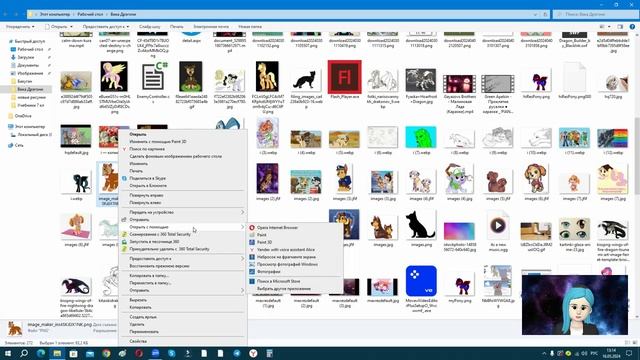Show hidden system tray icons chevron
The height and width of the screenshot is (360, 640).
pyautogui.click(x=543, y=353)
